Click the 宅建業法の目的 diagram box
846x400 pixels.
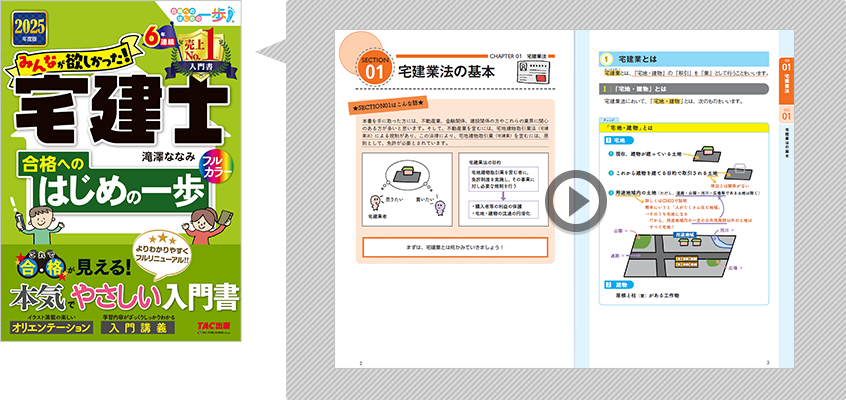click(x=503, y=189)
